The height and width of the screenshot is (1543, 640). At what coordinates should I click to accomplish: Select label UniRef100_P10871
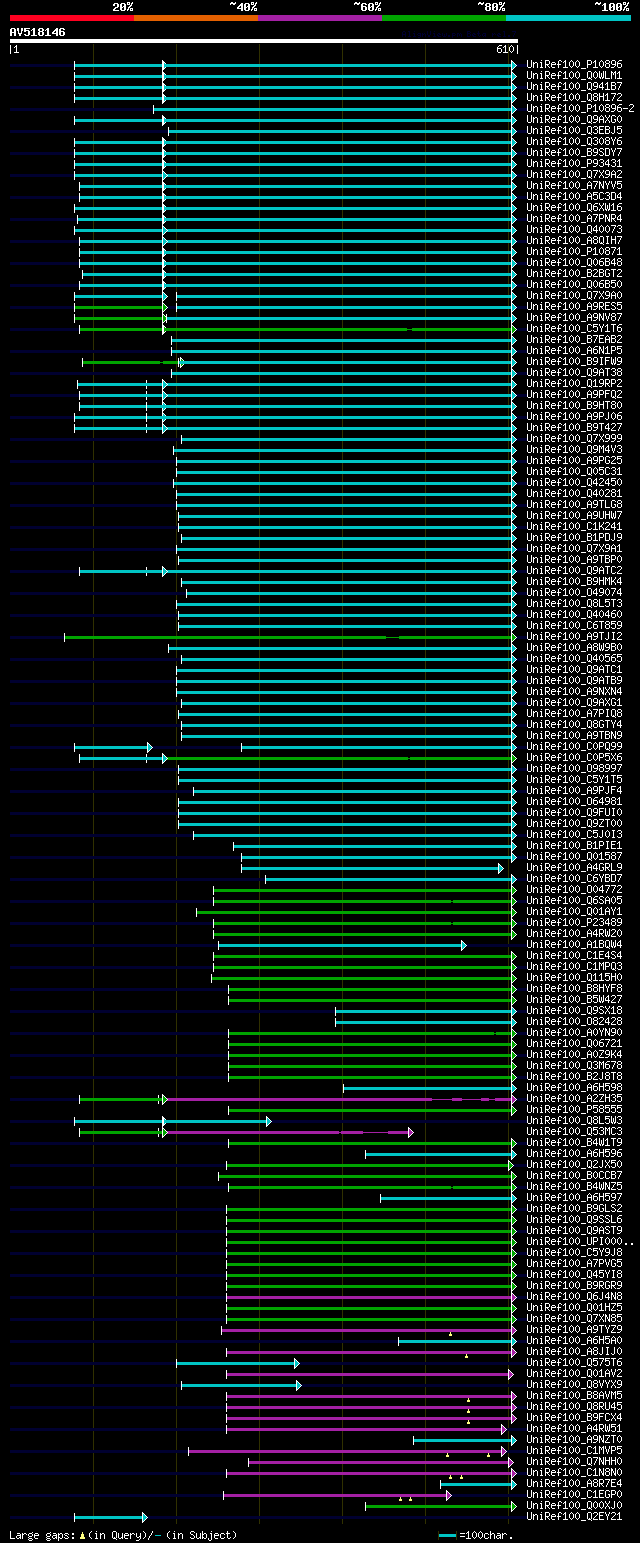pos(574,252)
